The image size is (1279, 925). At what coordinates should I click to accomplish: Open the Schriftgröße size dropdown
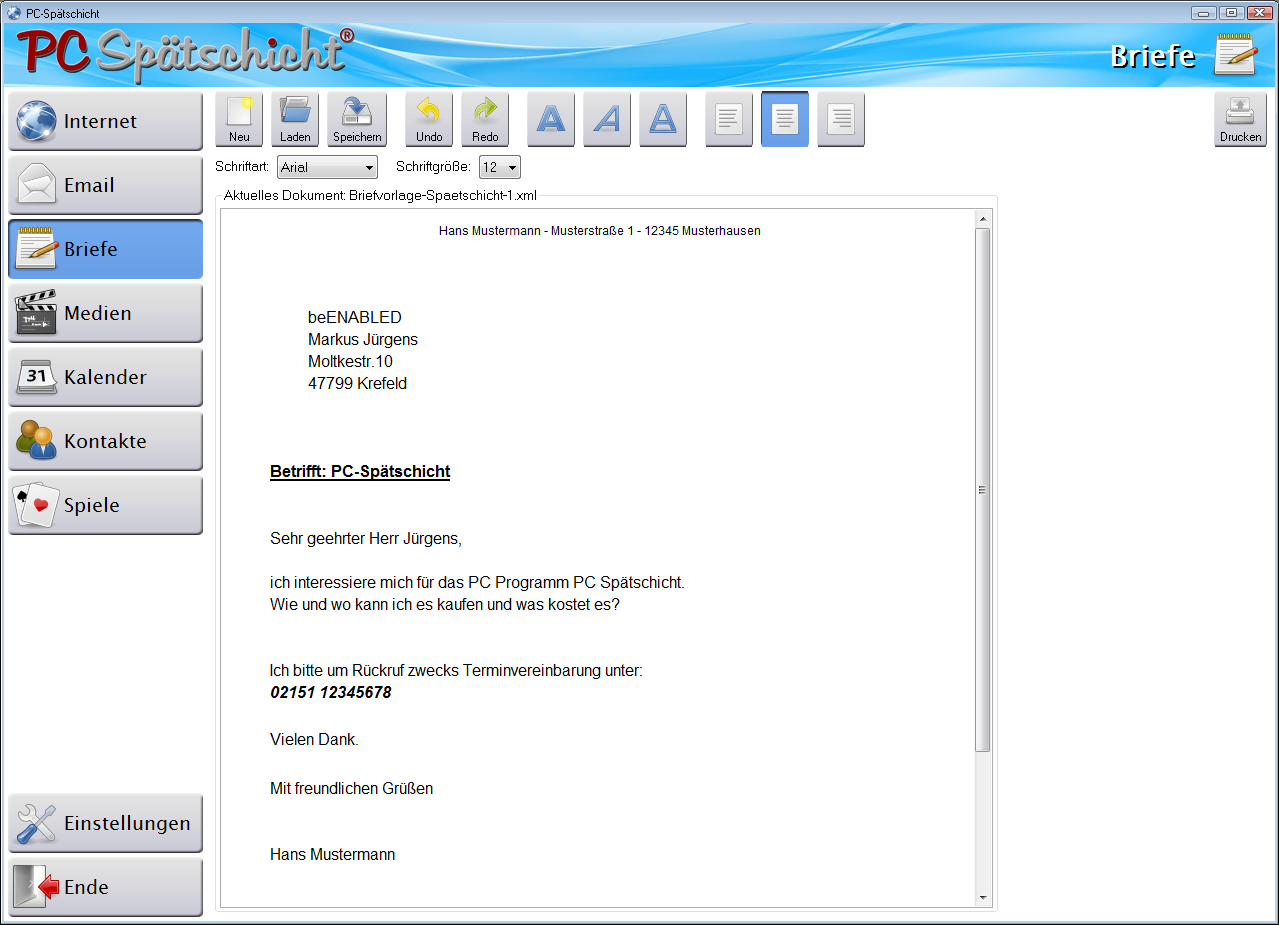(x=500, y=167)
